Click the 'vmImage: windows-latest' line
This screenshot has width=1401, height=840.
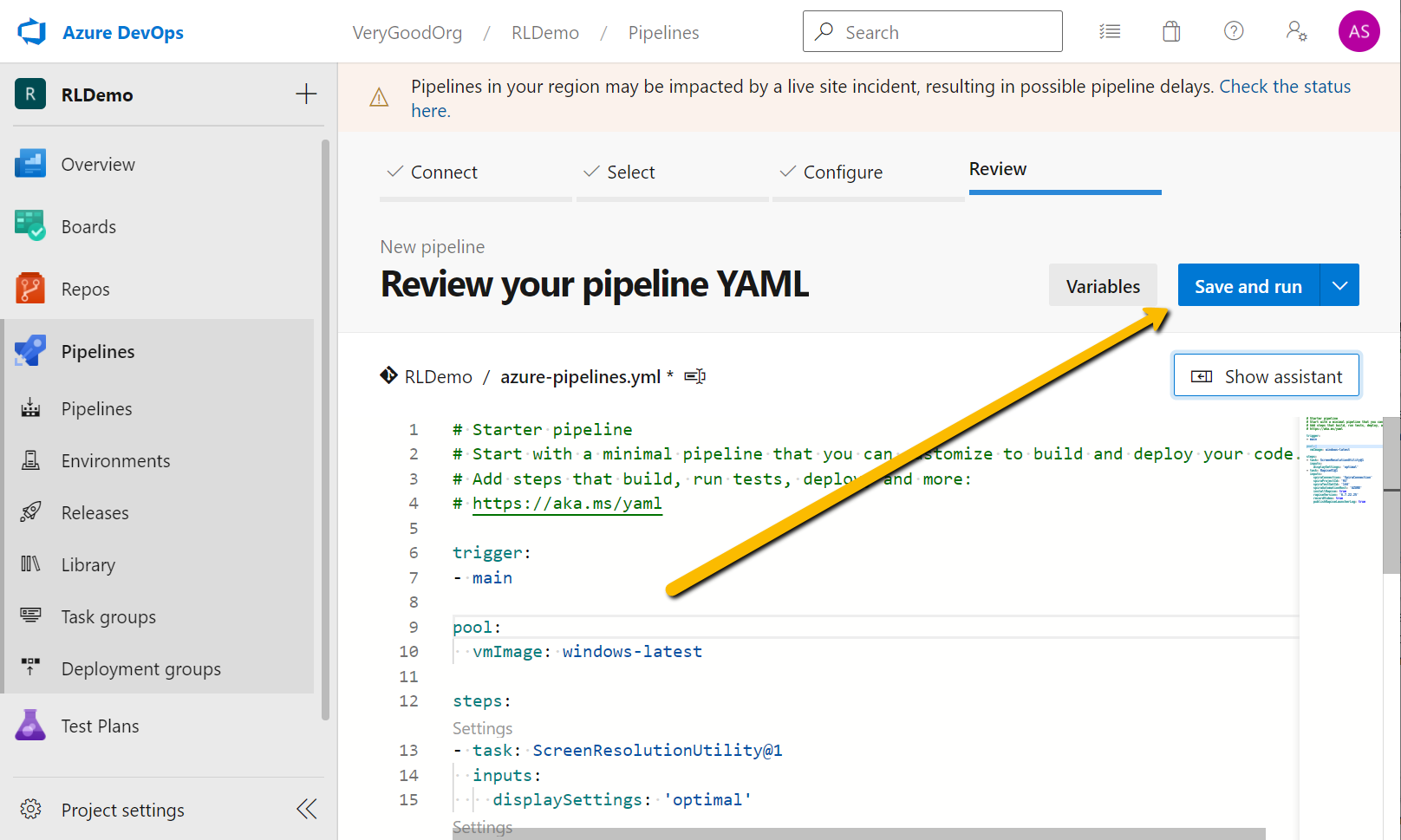click(587, 651)
